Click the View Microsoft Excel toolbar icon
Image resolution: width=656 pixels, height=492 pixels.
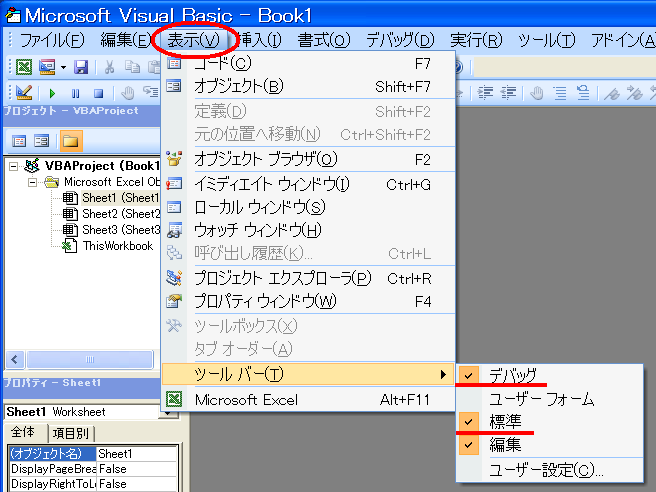pos(24,67)
